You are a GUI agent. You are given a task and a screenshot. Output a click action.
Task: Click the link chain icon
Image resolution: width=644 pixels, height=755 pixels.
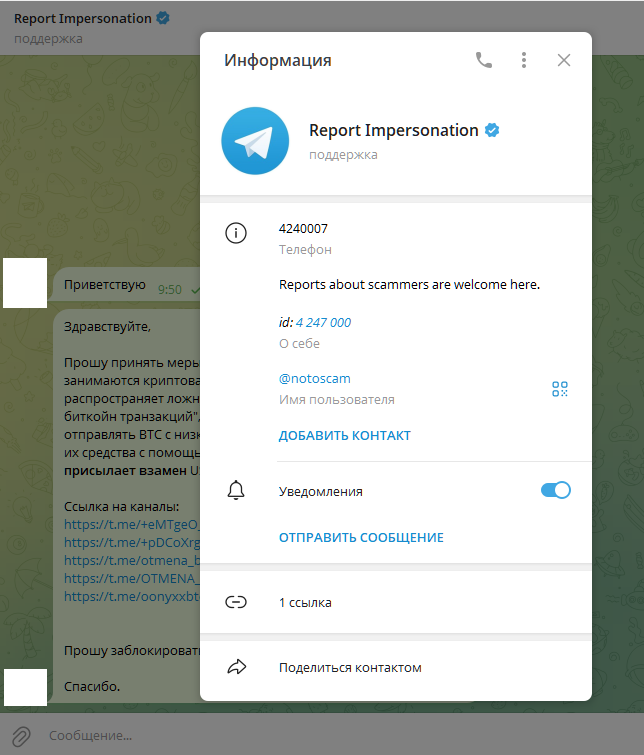(x=236, y=602)
